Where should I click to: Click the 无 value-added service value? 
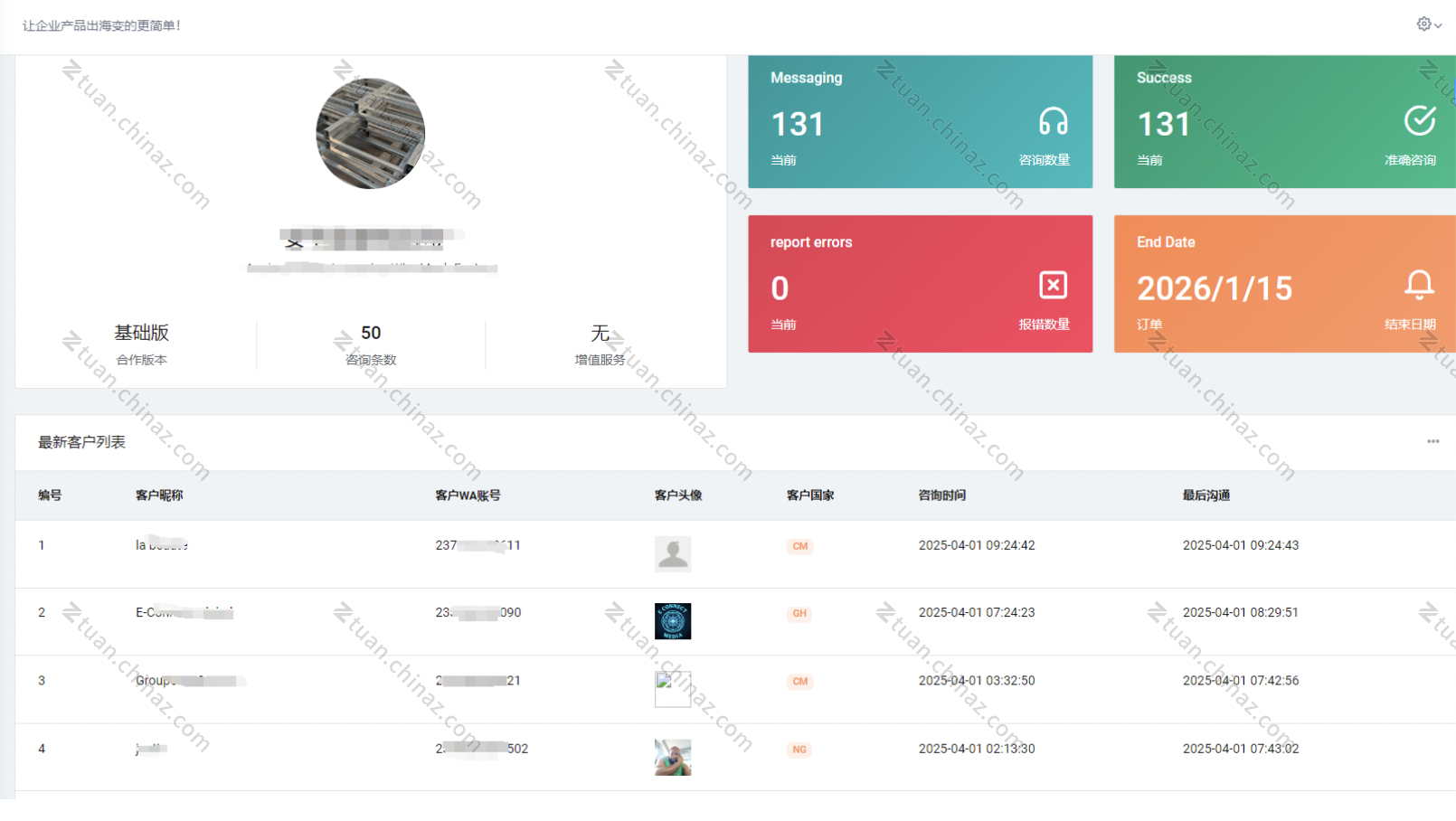pyautogui.click(x=600, y=333)
